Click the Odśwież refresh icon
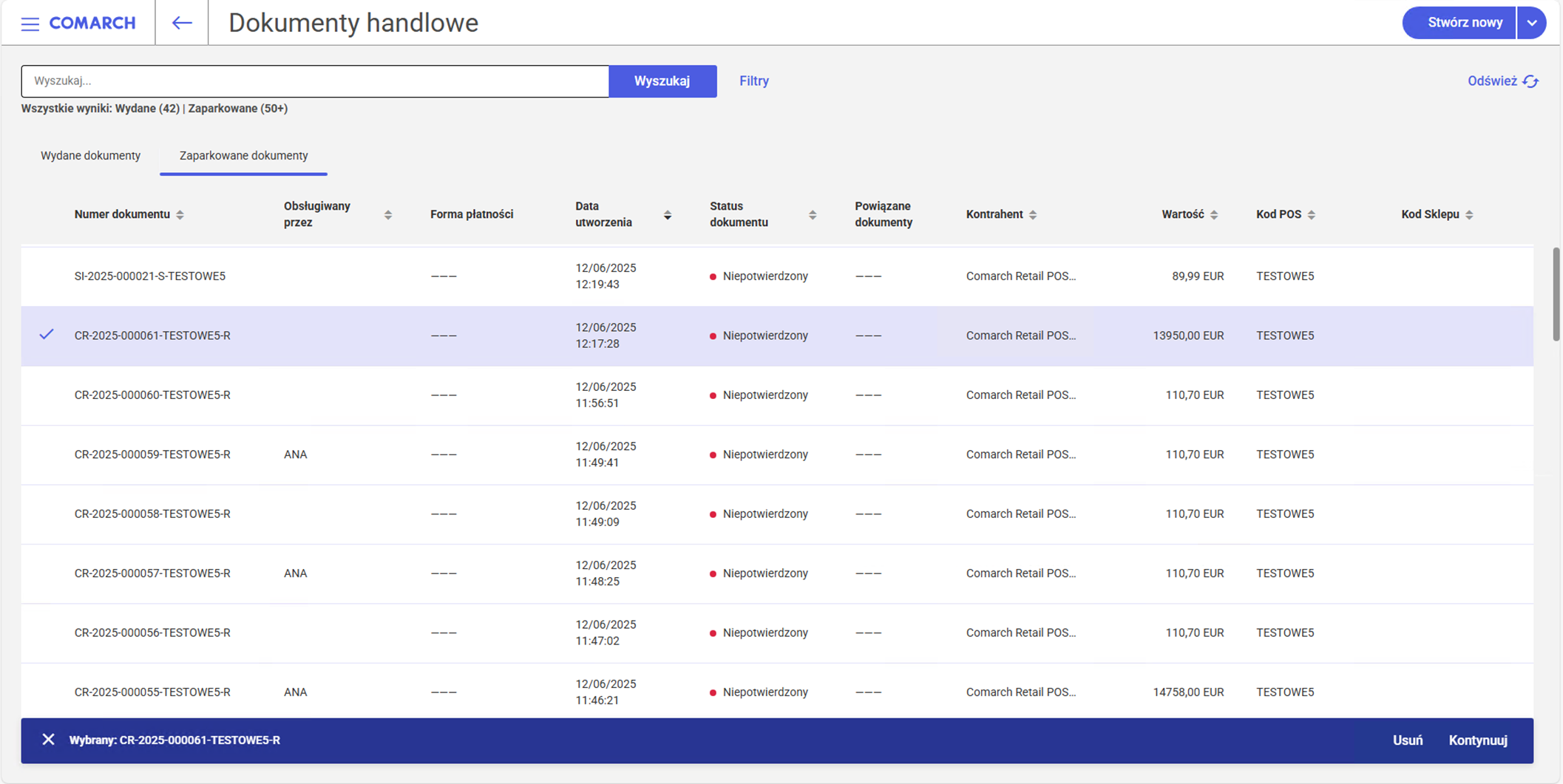 click(1530, 81)
